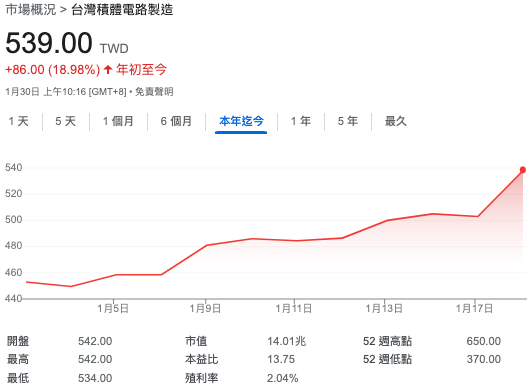The image size is (530, 390).
Task: Click the 本益比 label
Action: coord(201,359)
